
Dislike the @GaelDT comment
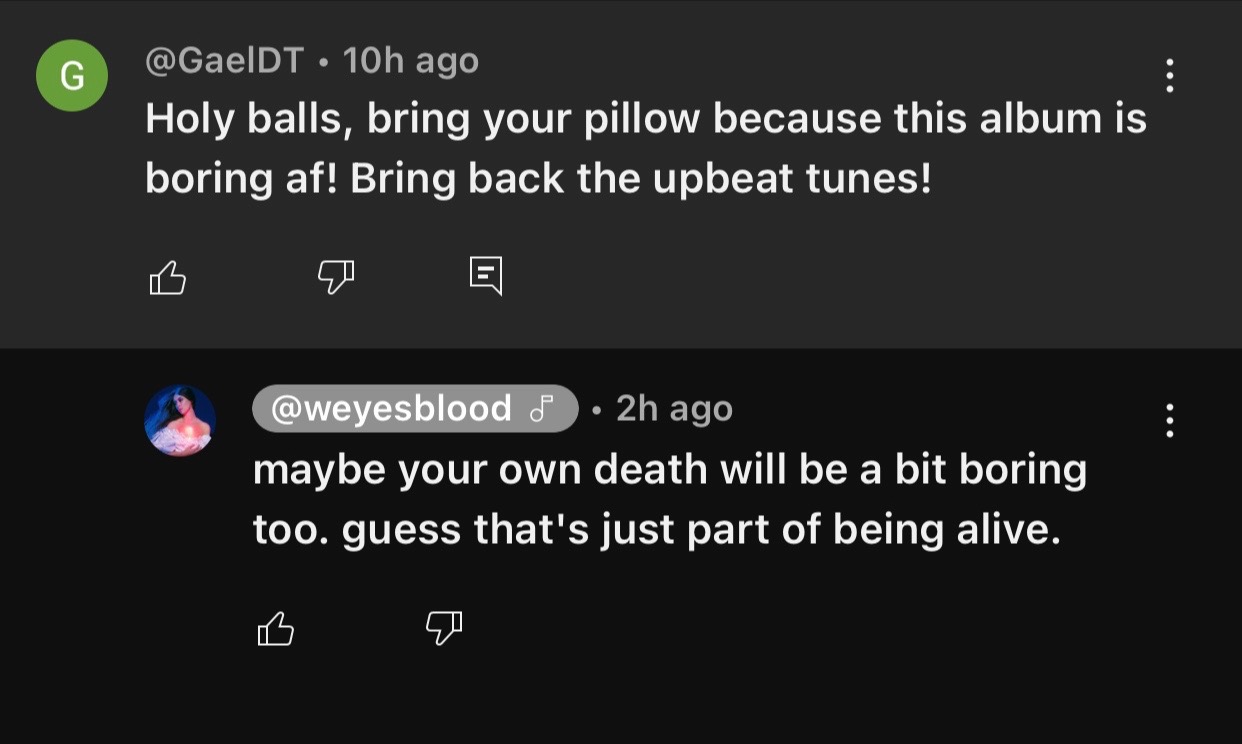(336, 277)
